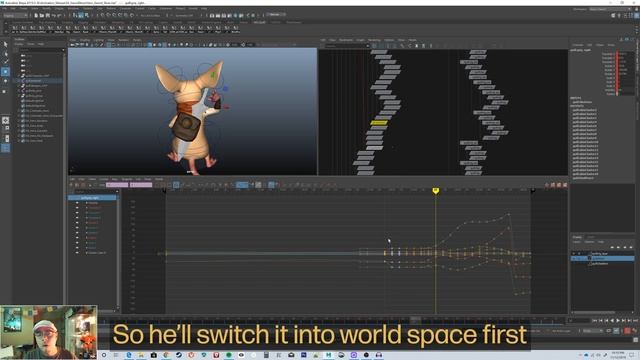
Task: Toggle visibility box of highlighted display layer
Action: pyautogui.click(x=574, y=258)
